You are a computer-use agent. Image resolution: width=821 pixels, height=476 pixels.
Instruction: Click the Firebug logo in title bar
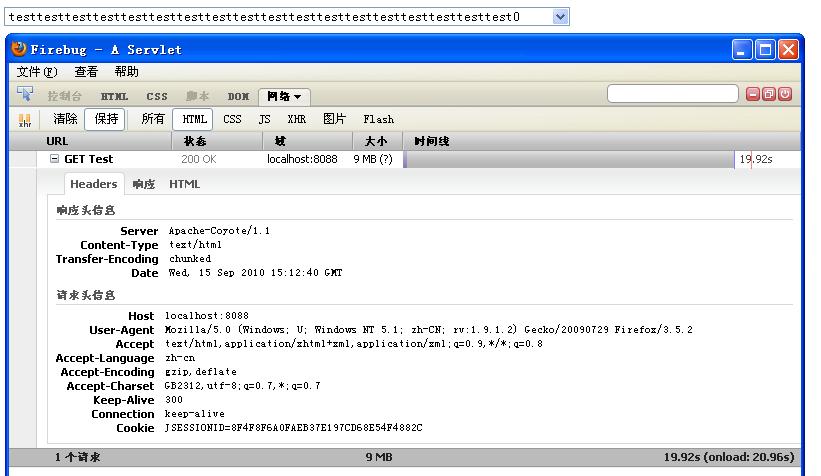tap(19, 49)
